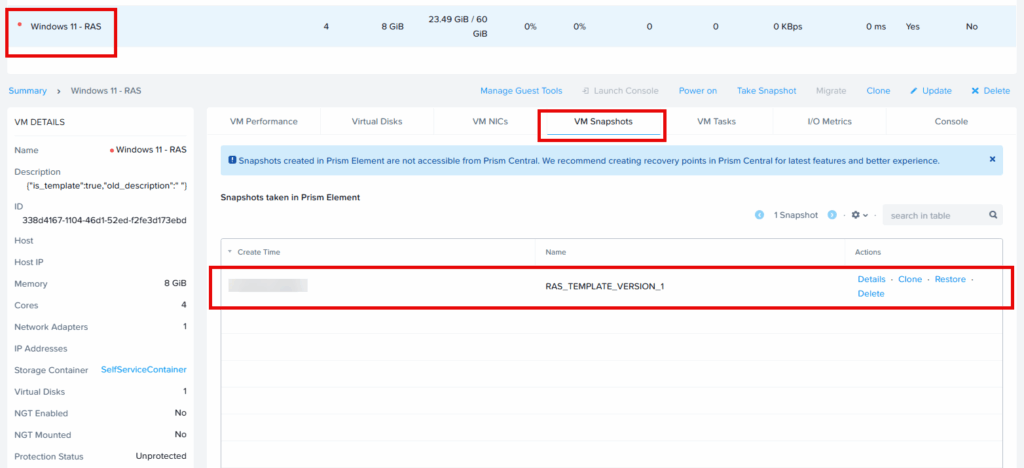
Task: Switch to I/O Metrics tab
Action: [x=829, y=121]
